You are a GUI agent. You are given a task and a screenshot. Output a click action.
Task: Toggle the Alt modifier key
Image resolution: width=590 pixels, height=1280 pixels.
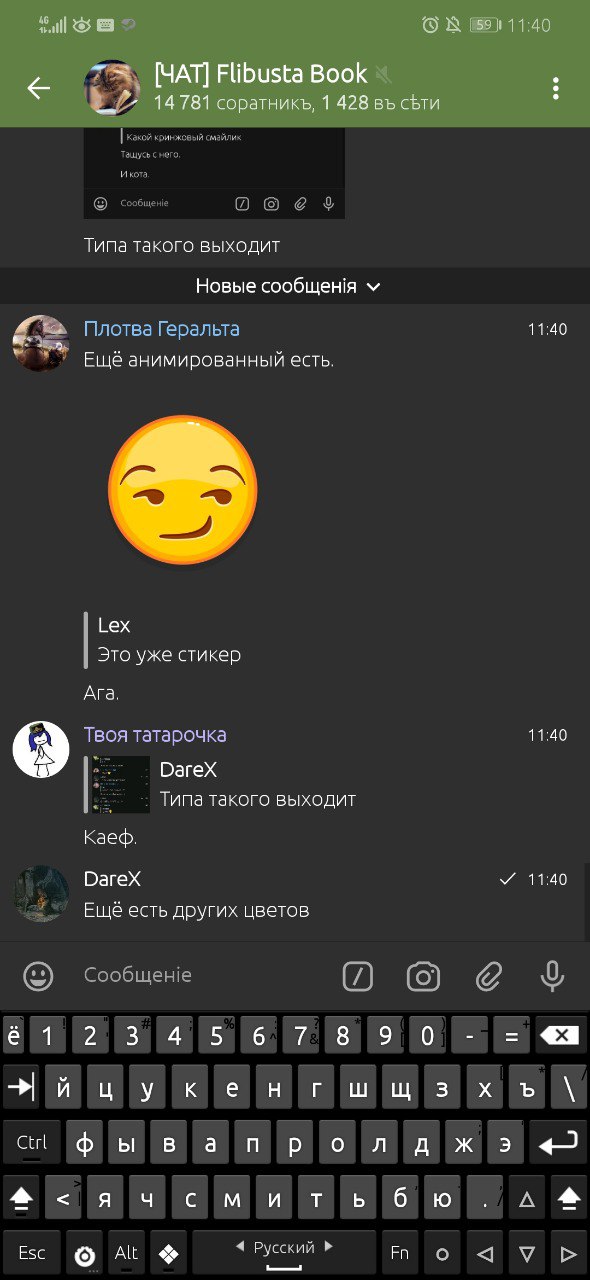(126, 1253)
